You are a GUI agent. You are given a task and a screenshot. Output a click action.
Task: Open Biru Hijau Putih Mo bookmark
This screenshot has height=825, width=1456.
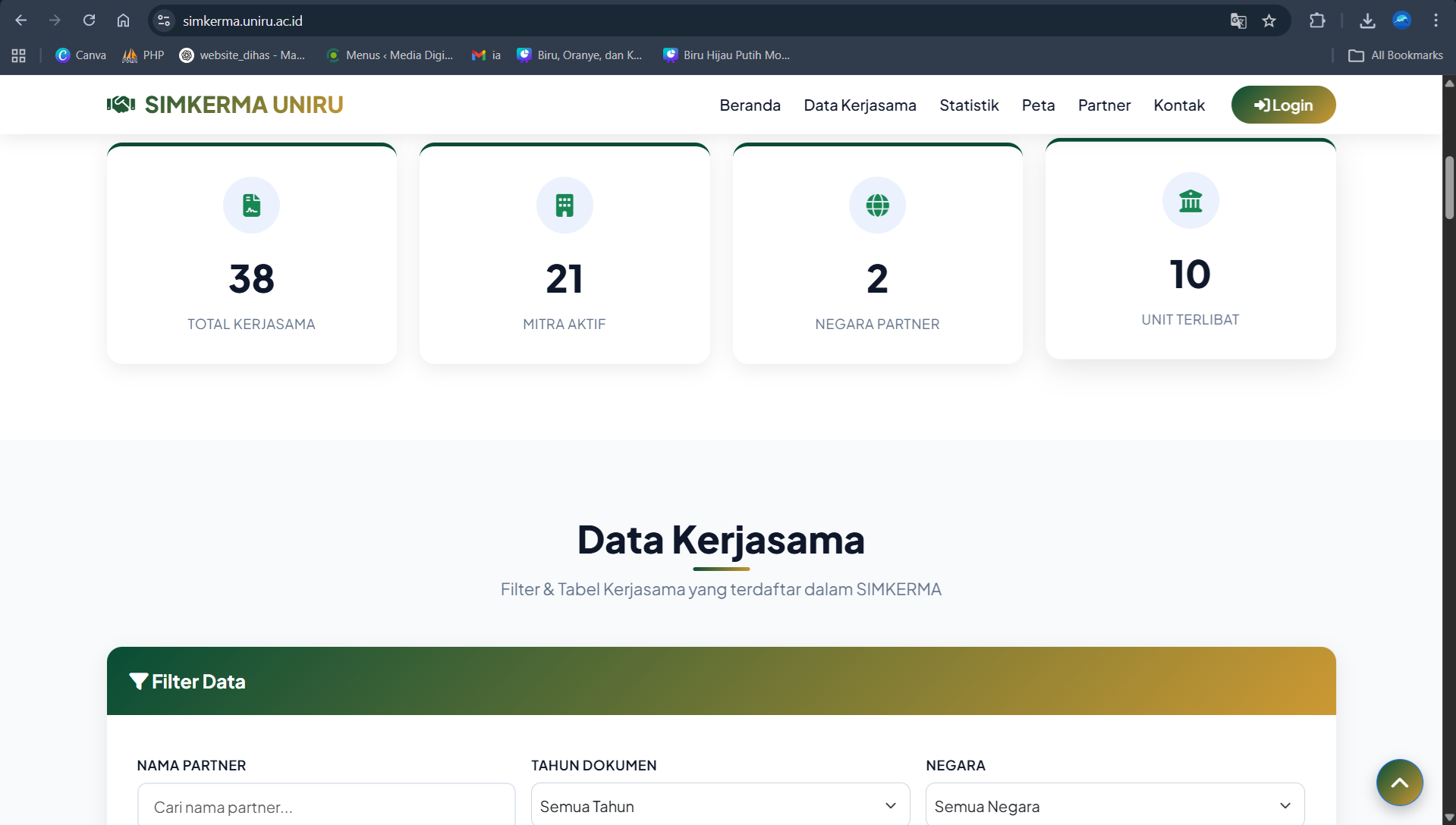[x=727, y=55]
